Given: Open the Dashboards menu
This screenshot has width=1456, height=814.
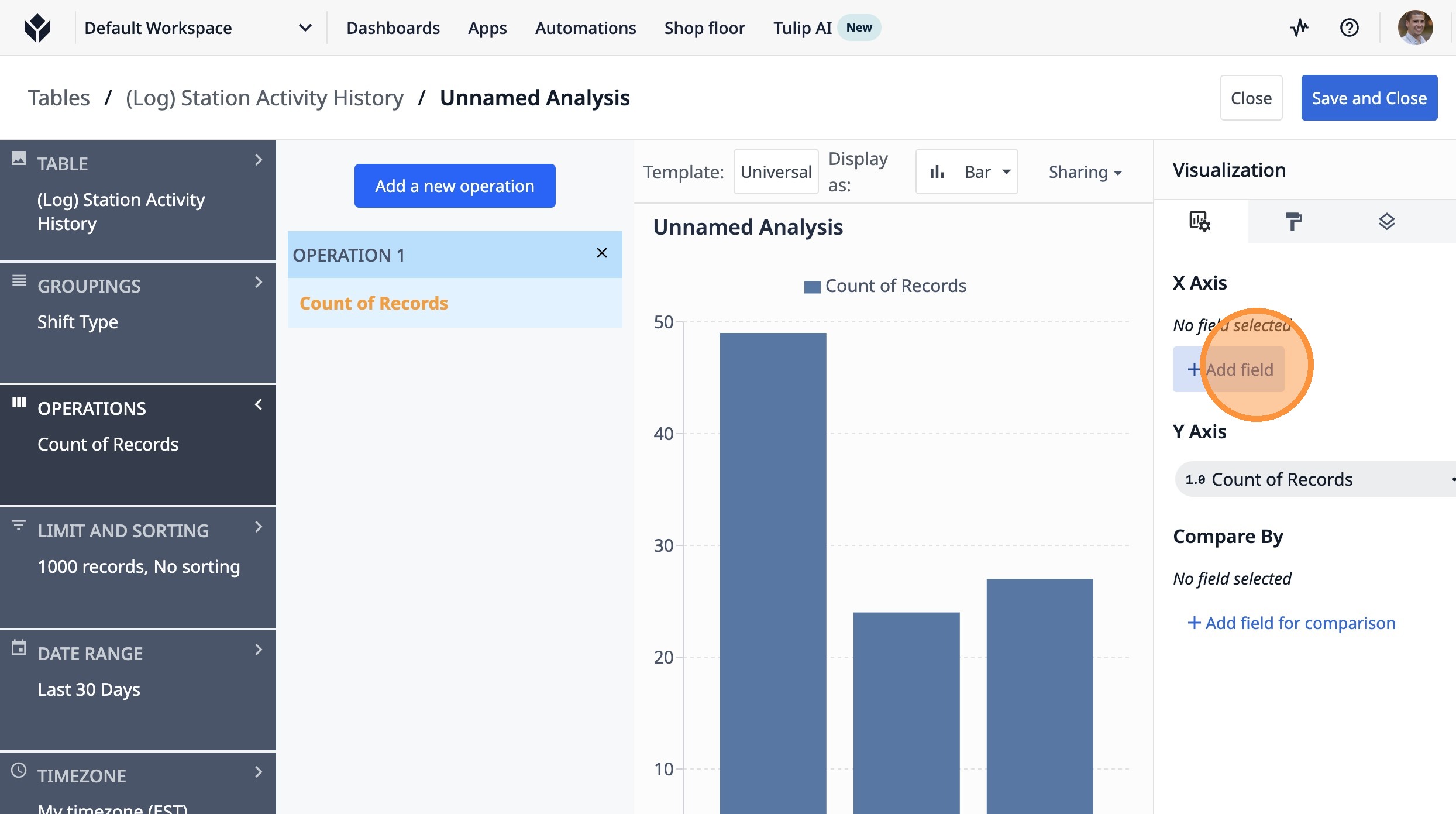Looking at the screenshot, I should click(393, 28).
